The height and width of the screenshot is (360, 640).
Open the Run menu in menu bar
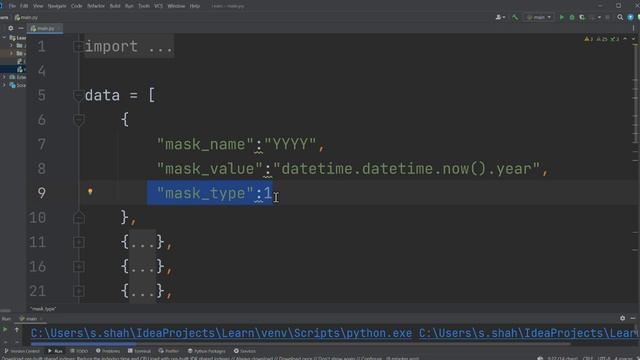click(129, 6)
